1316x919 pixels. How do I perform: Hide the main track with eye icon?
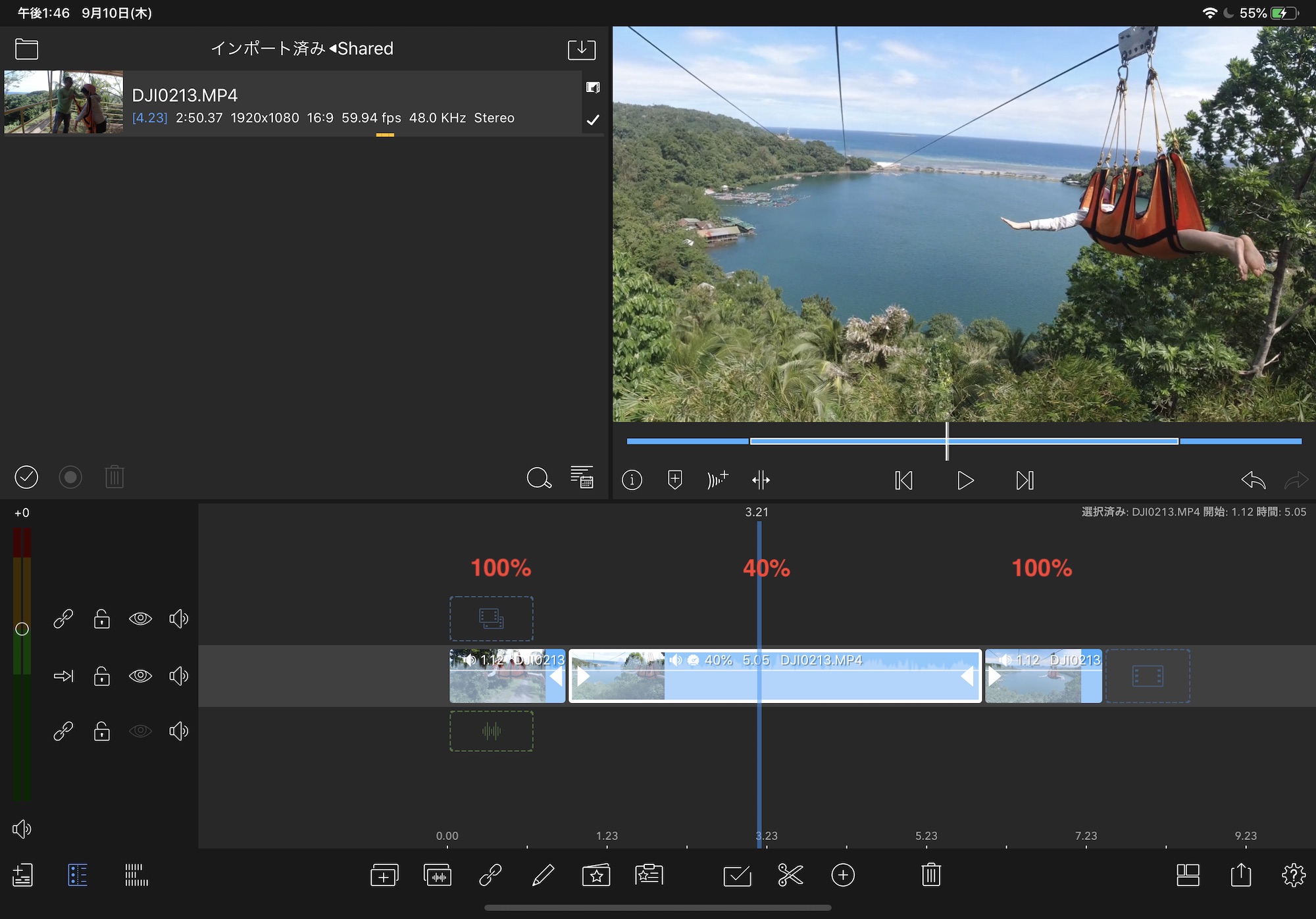[x=140, y=676]
